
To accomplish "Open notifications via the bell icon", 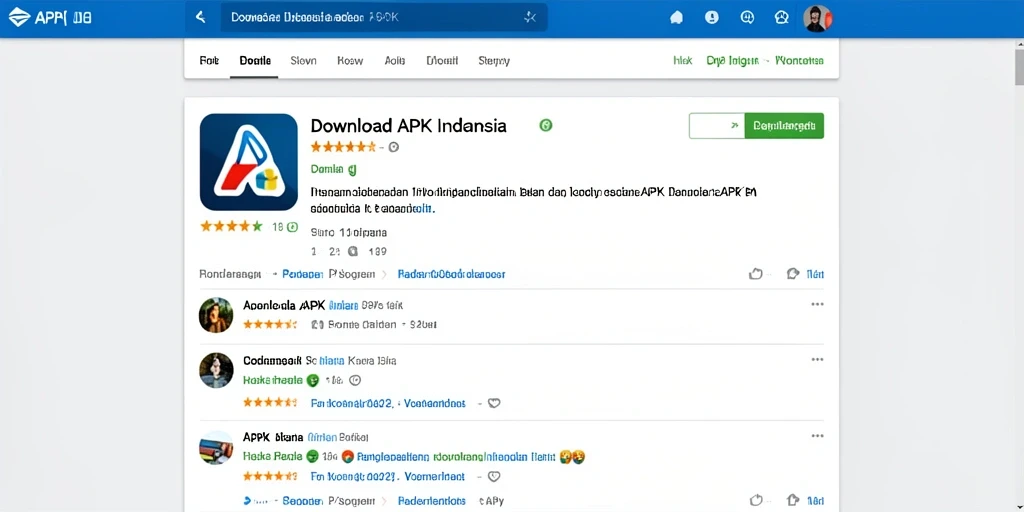I will point(677,18).
